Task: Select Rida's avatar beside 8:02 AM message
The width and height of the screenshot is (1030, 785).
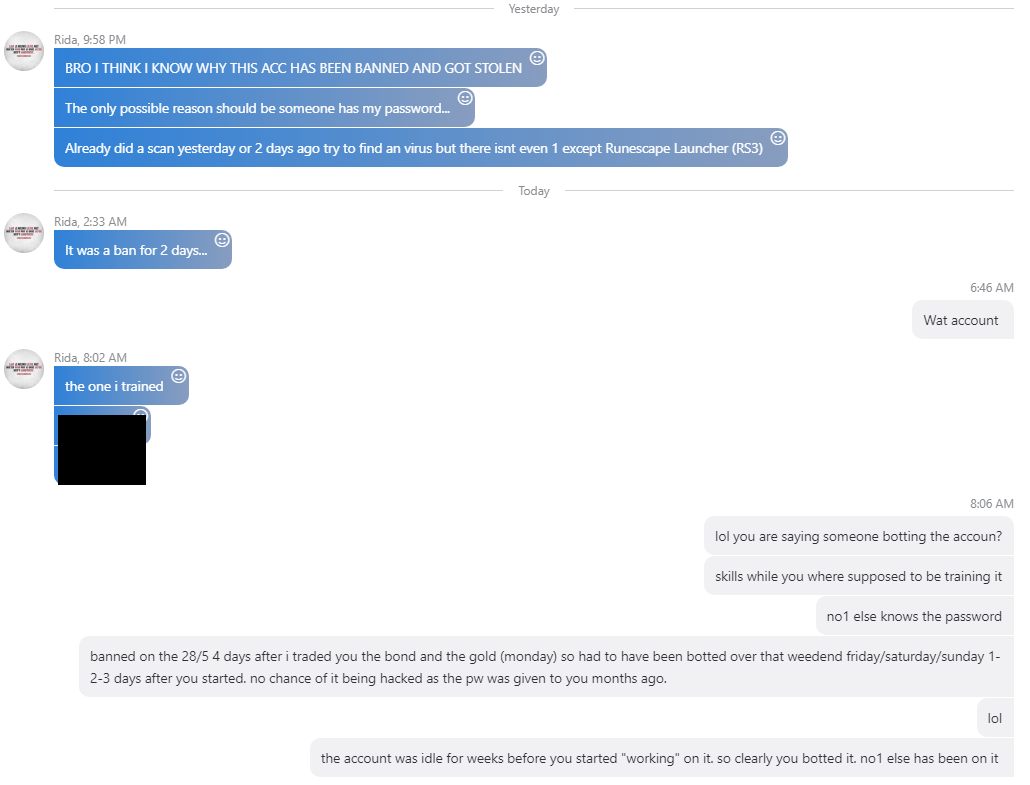Action: (24, 369)
